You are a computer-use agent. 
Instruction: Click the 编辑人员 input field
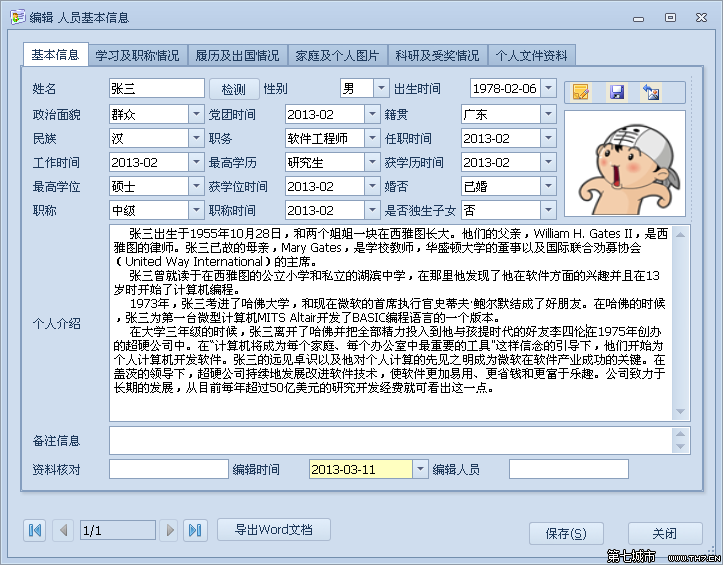569,470
